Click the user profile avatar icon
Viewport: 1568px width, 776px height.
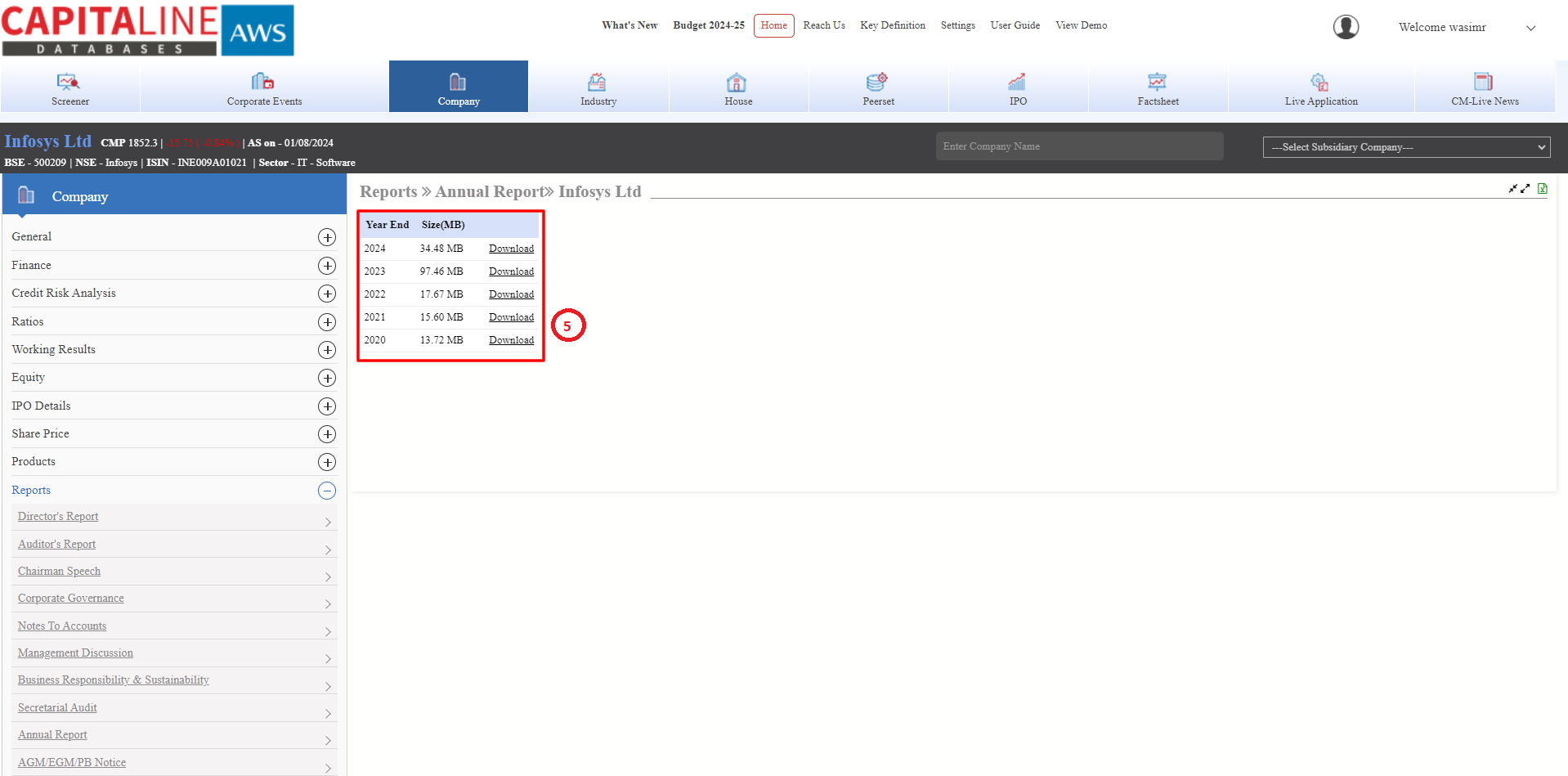pyautogui.click(x=1346, y=27)
